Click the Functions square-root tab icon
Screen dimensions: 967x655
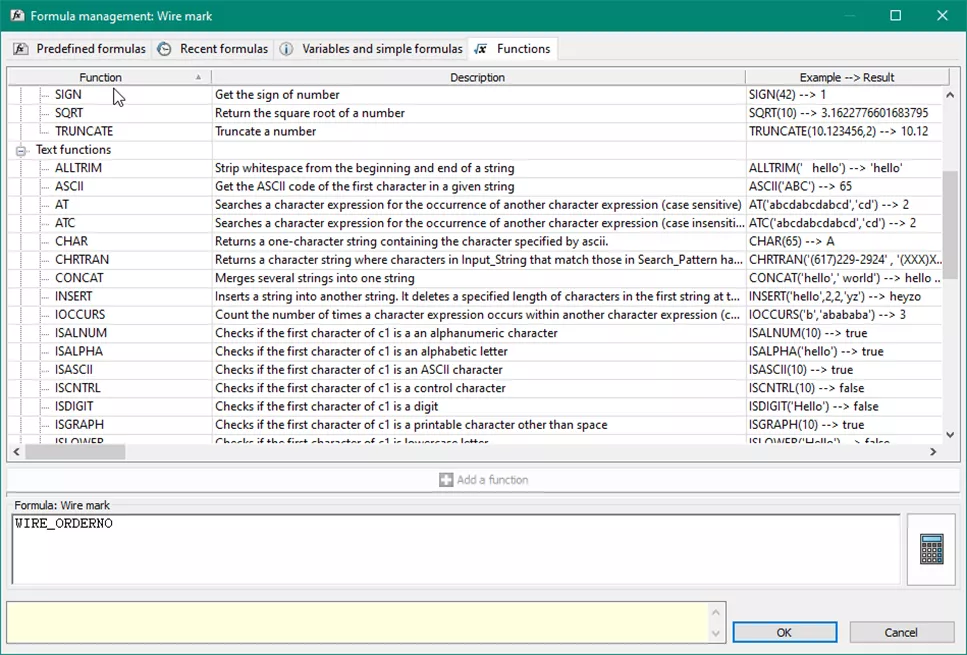(482, 49)
